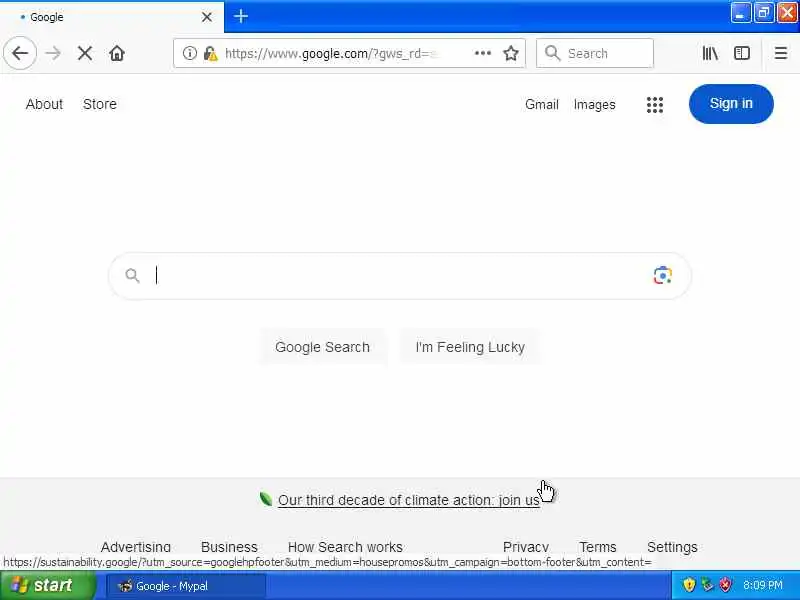This screenshot has height=600, width=800.
Task: Click the Sign in button
Action: click(x=731, y=104)
